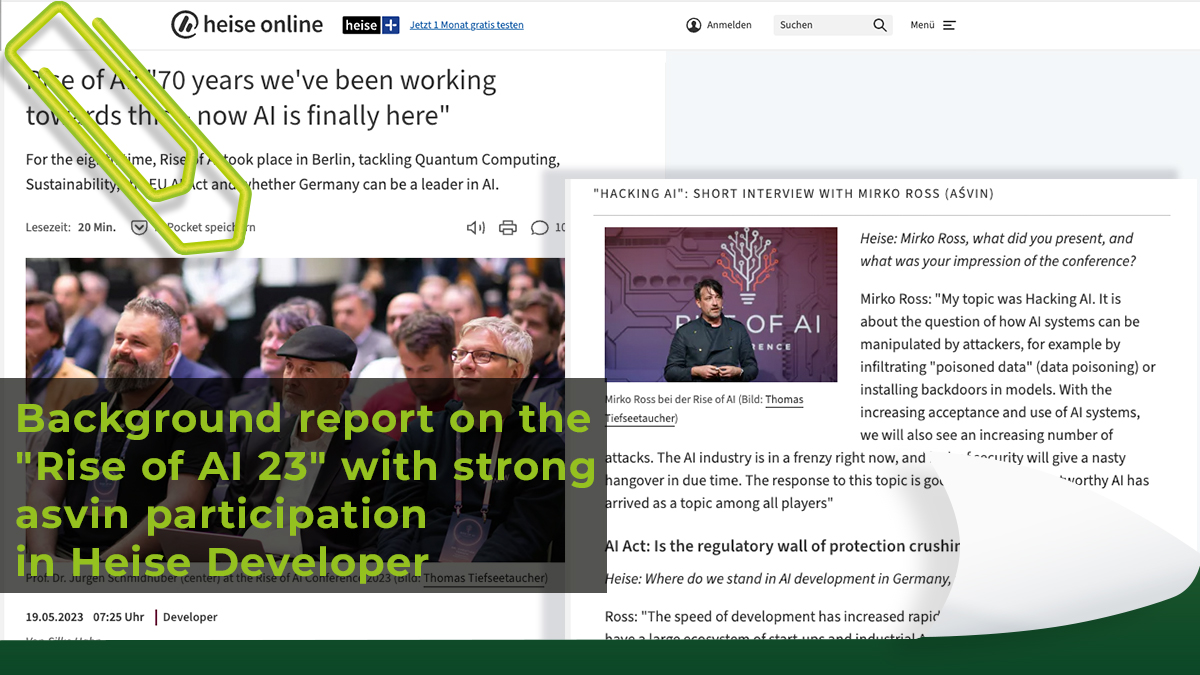Open comments via the speech bubble icon

click(540, 228)
